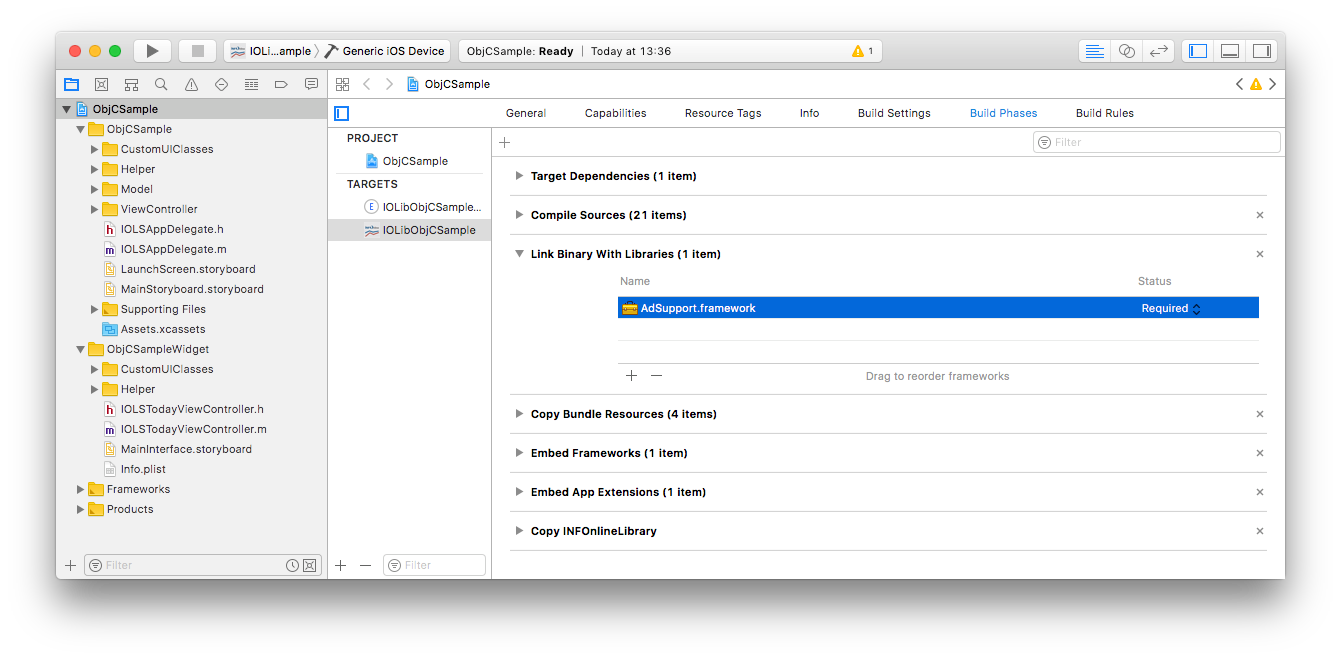Open the Find navigator search icon
The height and width of the screenshot is (659, 1341).
(161, 84)
